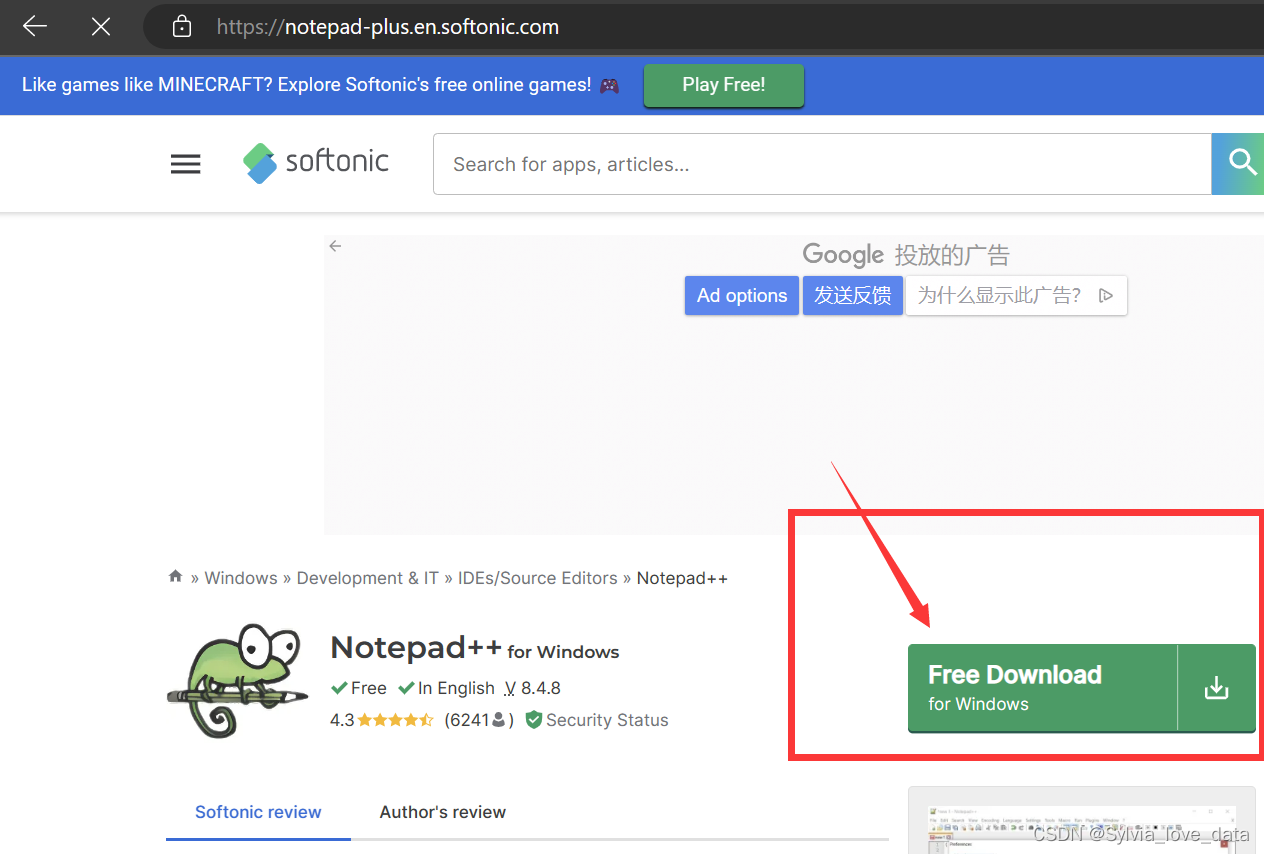1264x854 pixels.
Task: Go to the Softonic home logo
Action: point(315,163)
